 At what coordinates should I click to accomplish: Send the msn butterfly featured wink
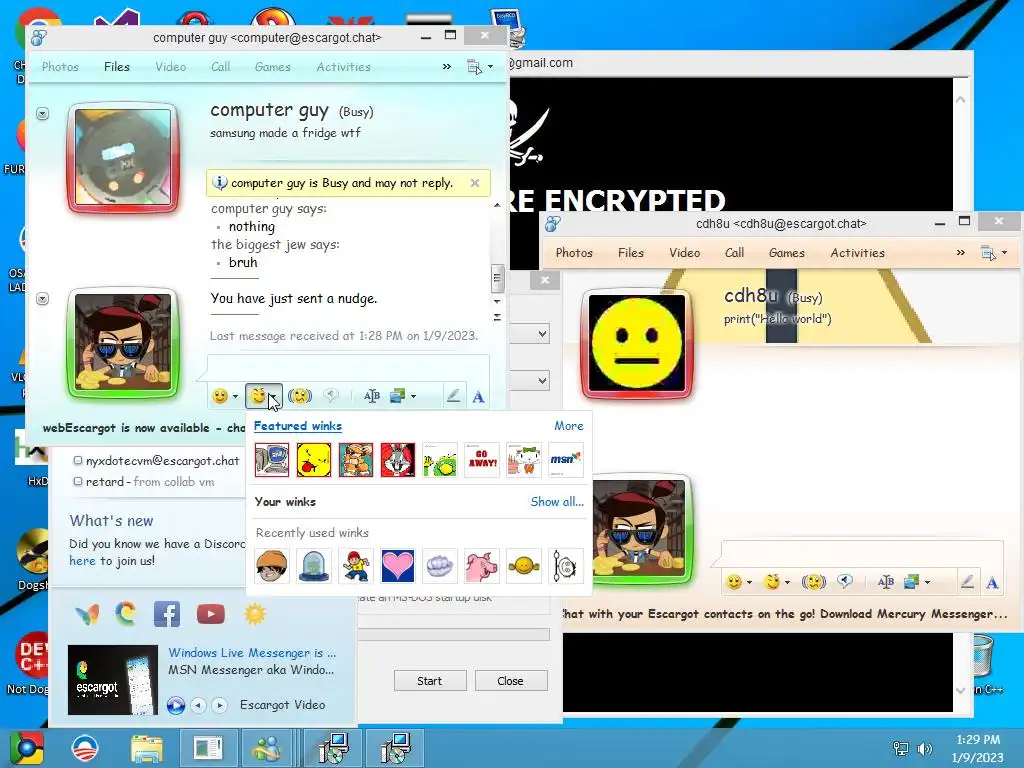point(566,460)
